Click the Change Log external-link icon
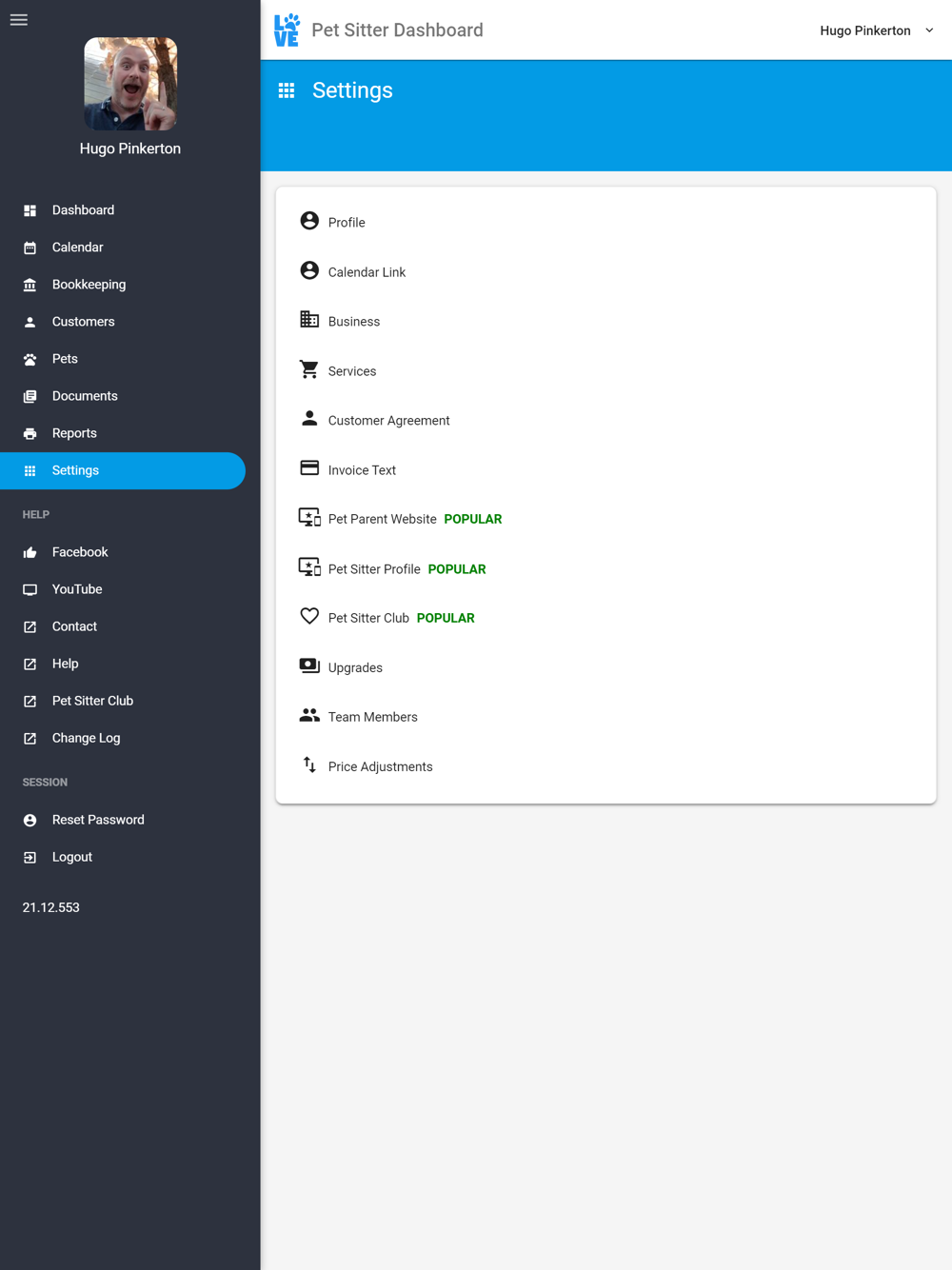Image resolution: width=952 pixels, height=1270 pixels. click(x=30, y=738)
